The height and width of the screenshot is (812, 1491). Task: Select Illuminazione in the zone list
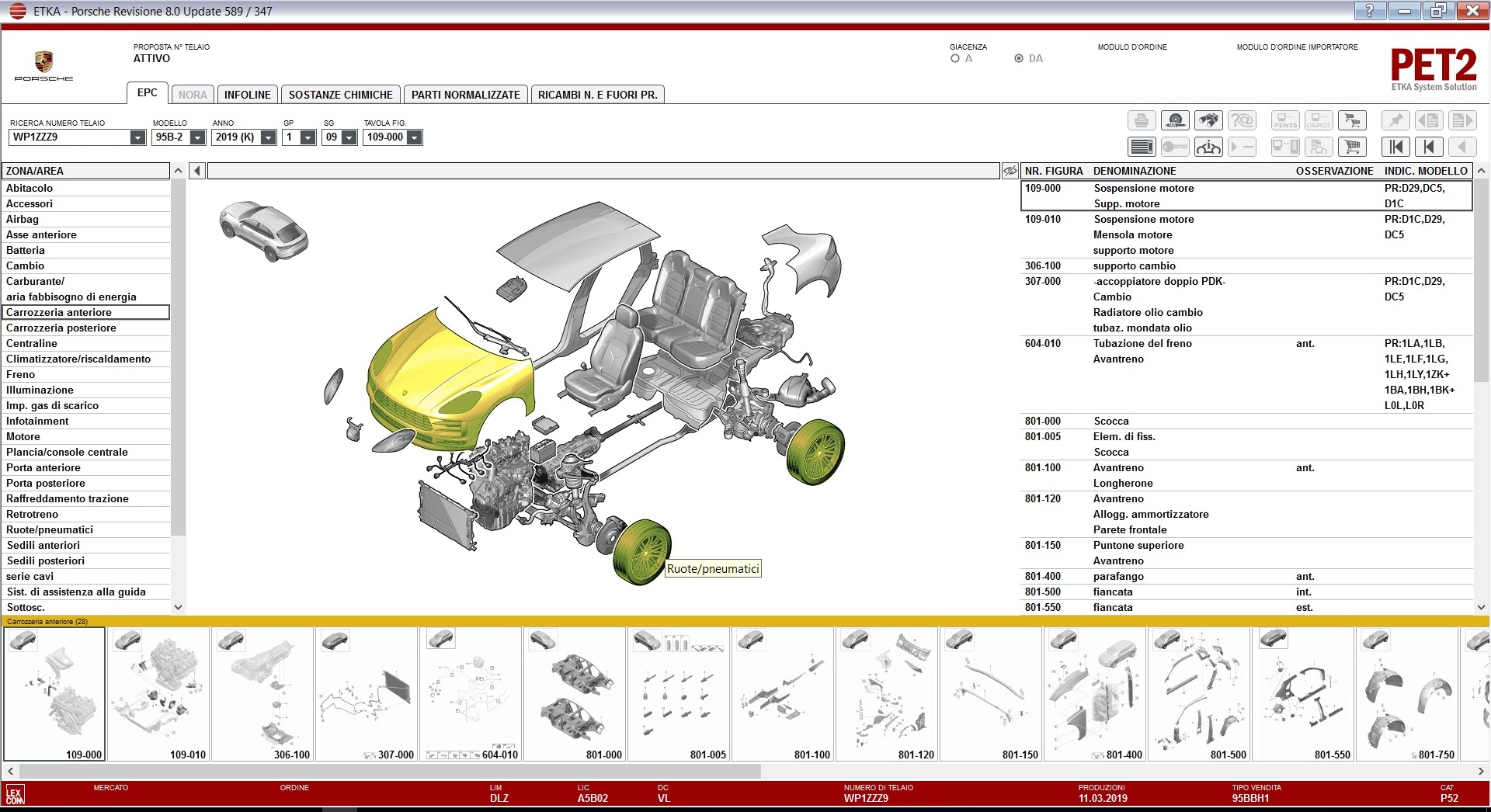click(x=85, y=390)
